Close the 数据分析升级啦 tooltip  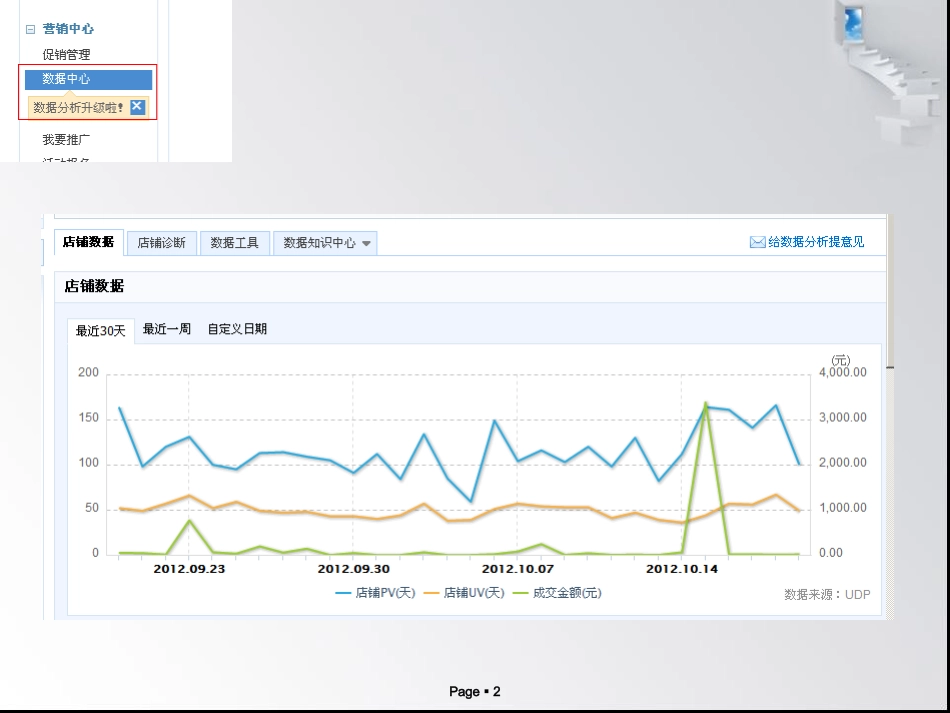[137, 107]
